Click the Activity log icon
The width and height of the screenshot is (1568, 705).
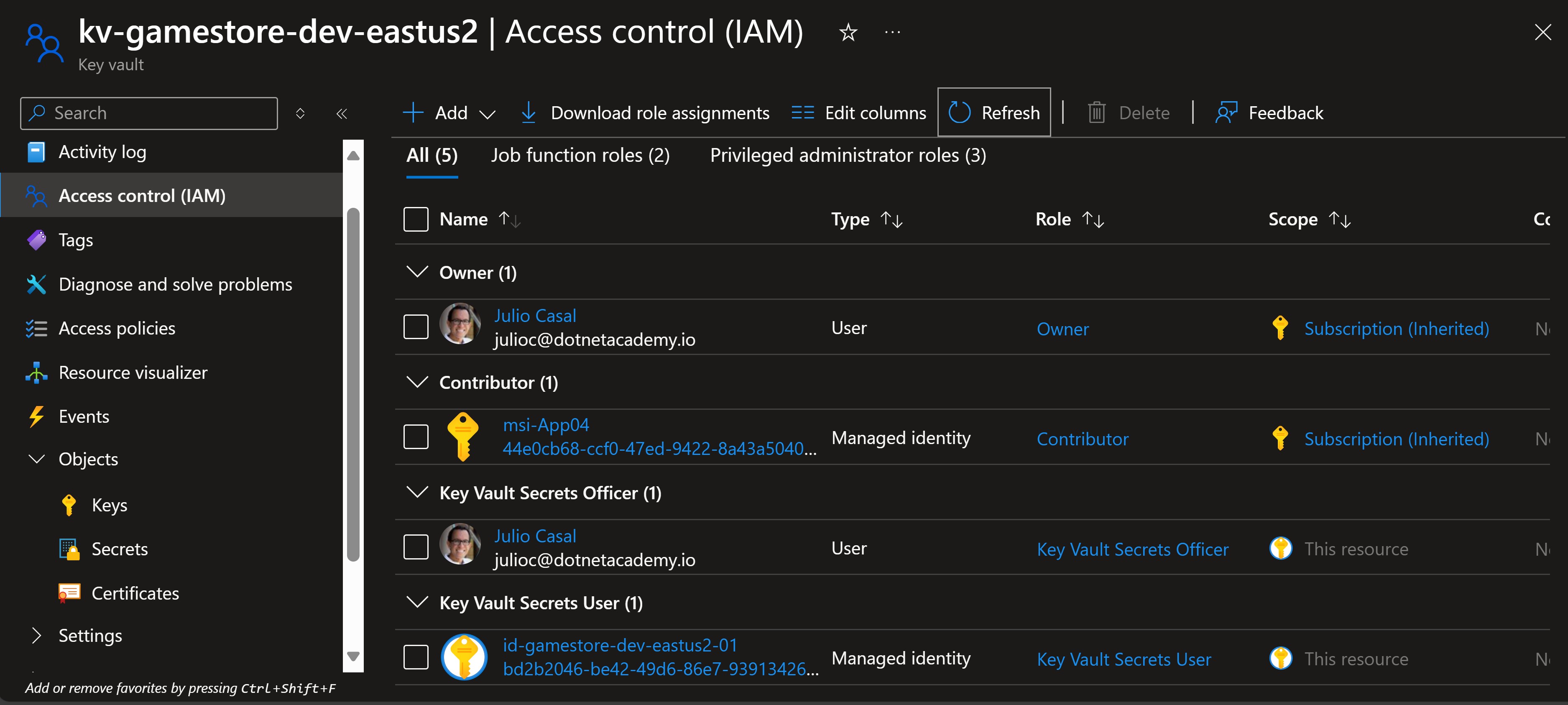[36, 152]
